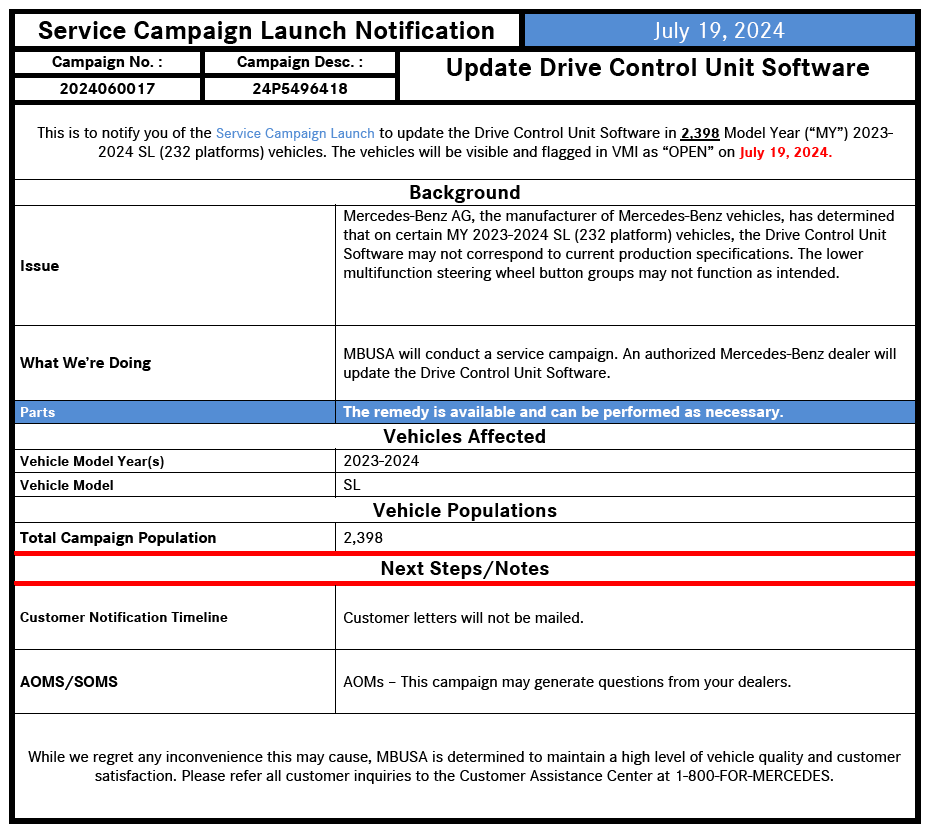Viewport: 930px width, 833px height.
Task: Select the 2023-2024 model year value
Action: (x=381, y=461)
